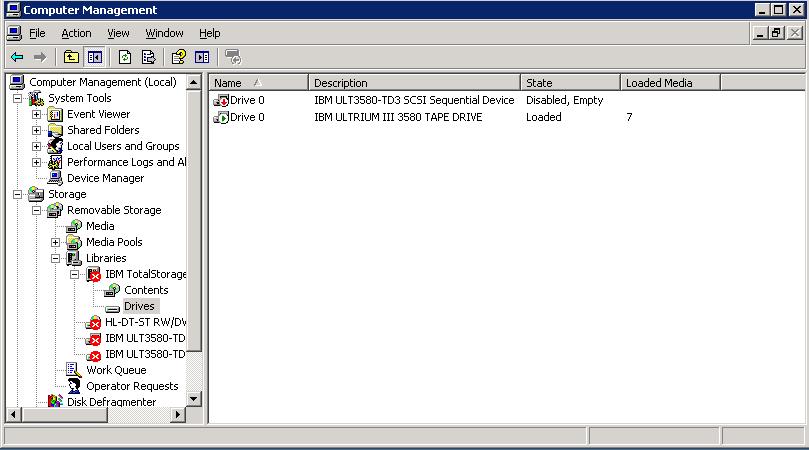809x450 pixels.
Task: Click the Export List toolbar icon
Action: [x=148, y=58]
